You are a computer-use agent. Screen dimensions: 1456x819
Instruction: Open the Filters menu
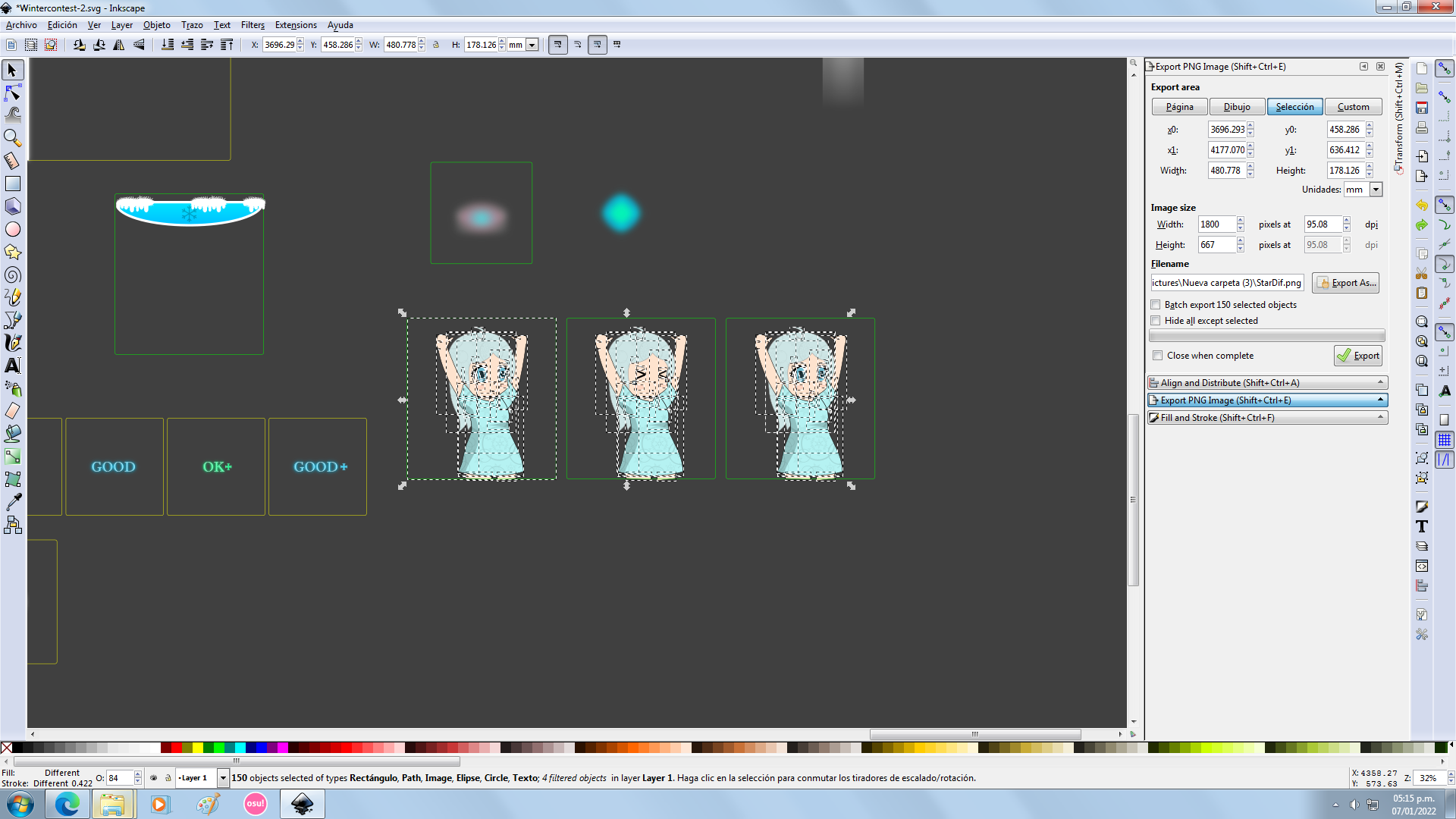(x=253, y=25)
